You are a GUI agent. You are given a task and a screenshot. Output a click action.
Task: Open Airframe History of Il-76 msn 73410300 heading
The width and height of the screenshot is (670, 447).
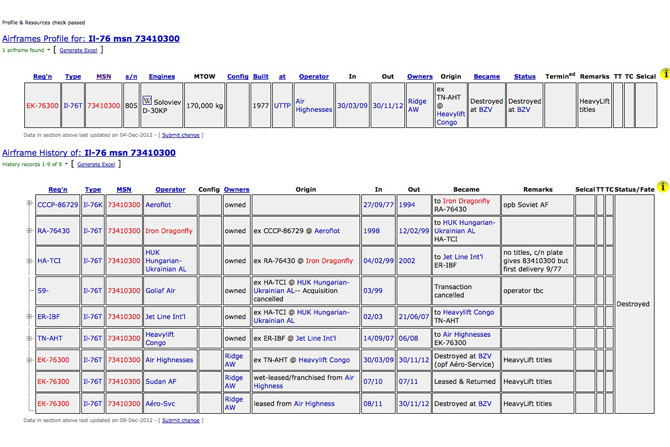(x=89, y=153)
